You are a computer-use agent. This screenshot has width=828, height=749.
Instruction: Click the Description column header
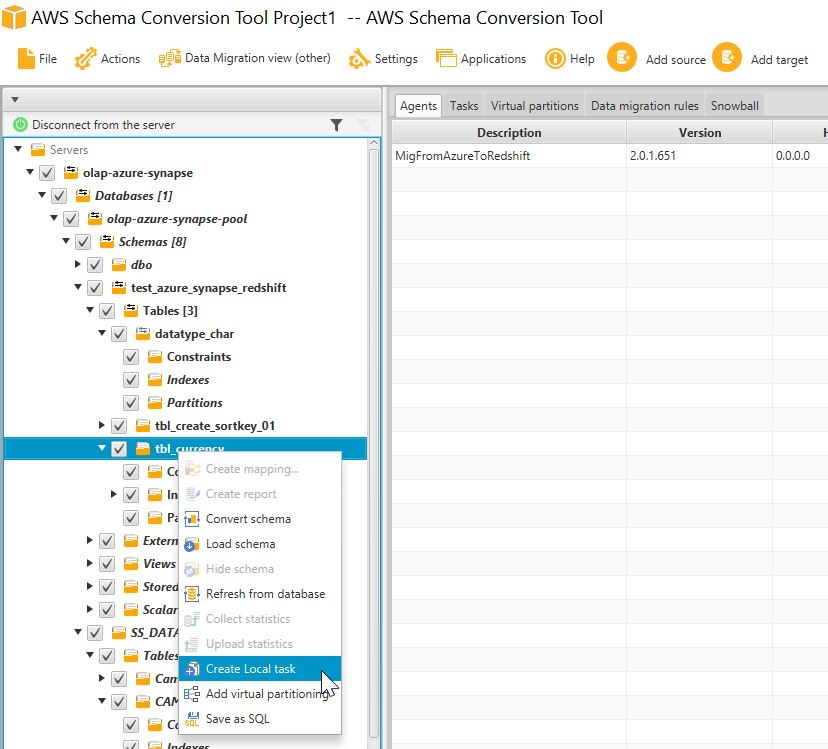coord(508,133)
